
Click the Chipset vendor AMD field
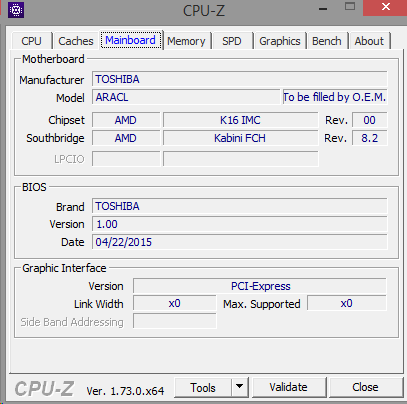[126, 120]
